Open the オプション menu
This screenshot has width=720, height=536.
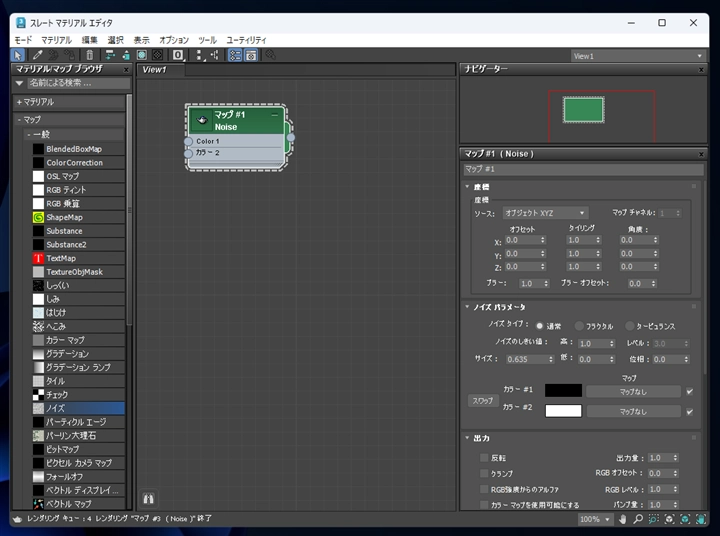[x=174, y=40]
